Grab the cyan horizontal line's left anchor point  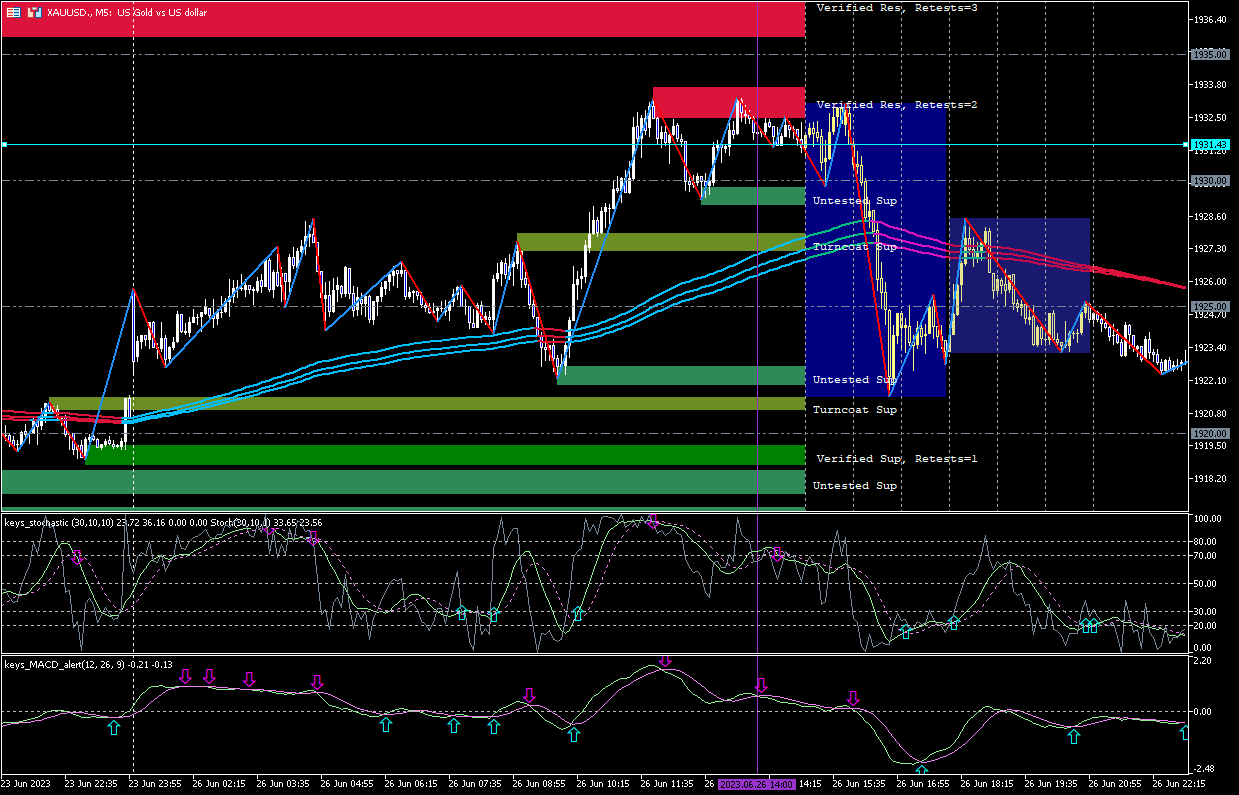coord(4,145)
